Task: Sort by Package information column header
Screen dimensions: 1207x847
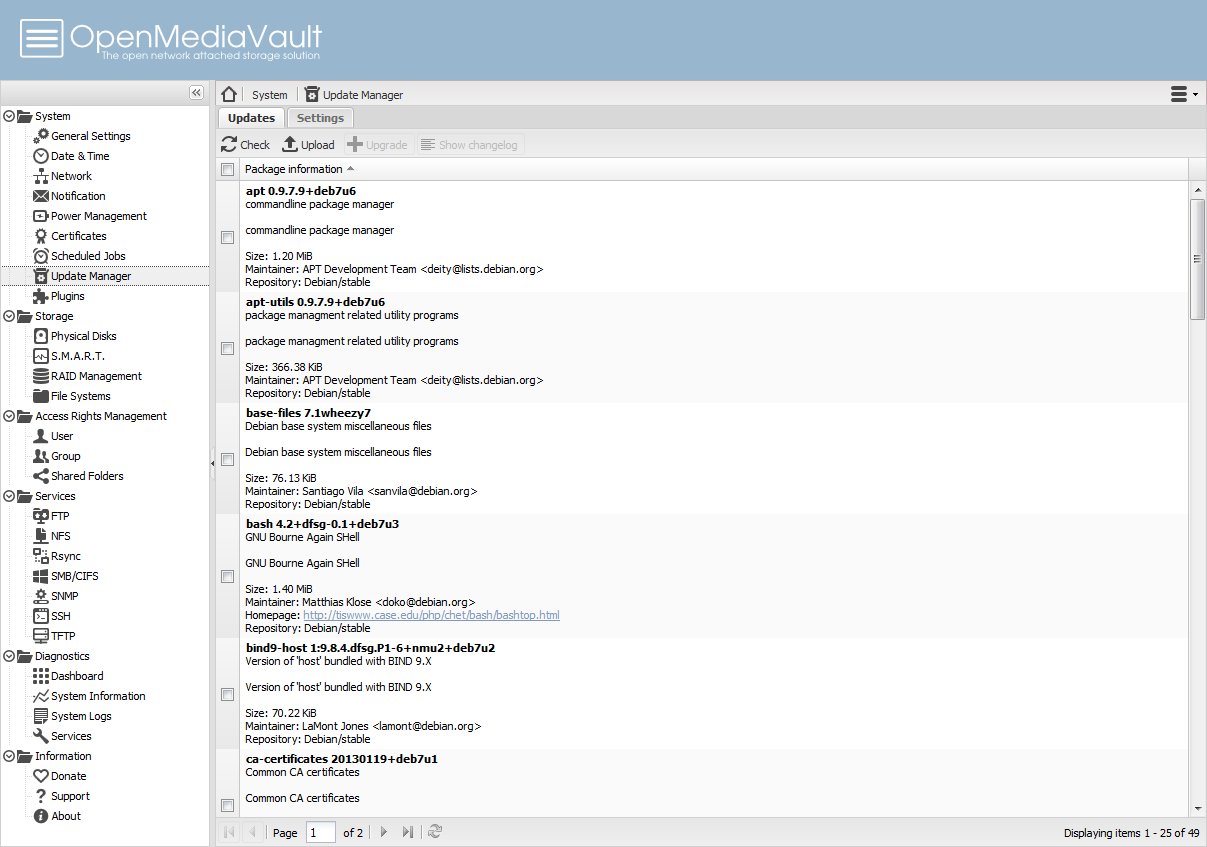Action: coord(714,169)
